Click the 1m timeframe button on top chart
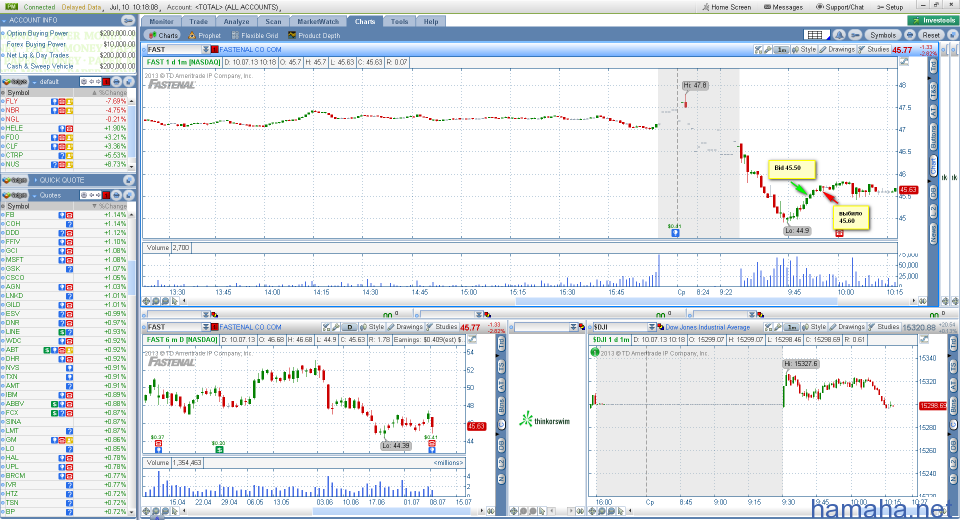The width and height of the screenshot is (960, 520). pyautogui.click(x=782, y=50)
